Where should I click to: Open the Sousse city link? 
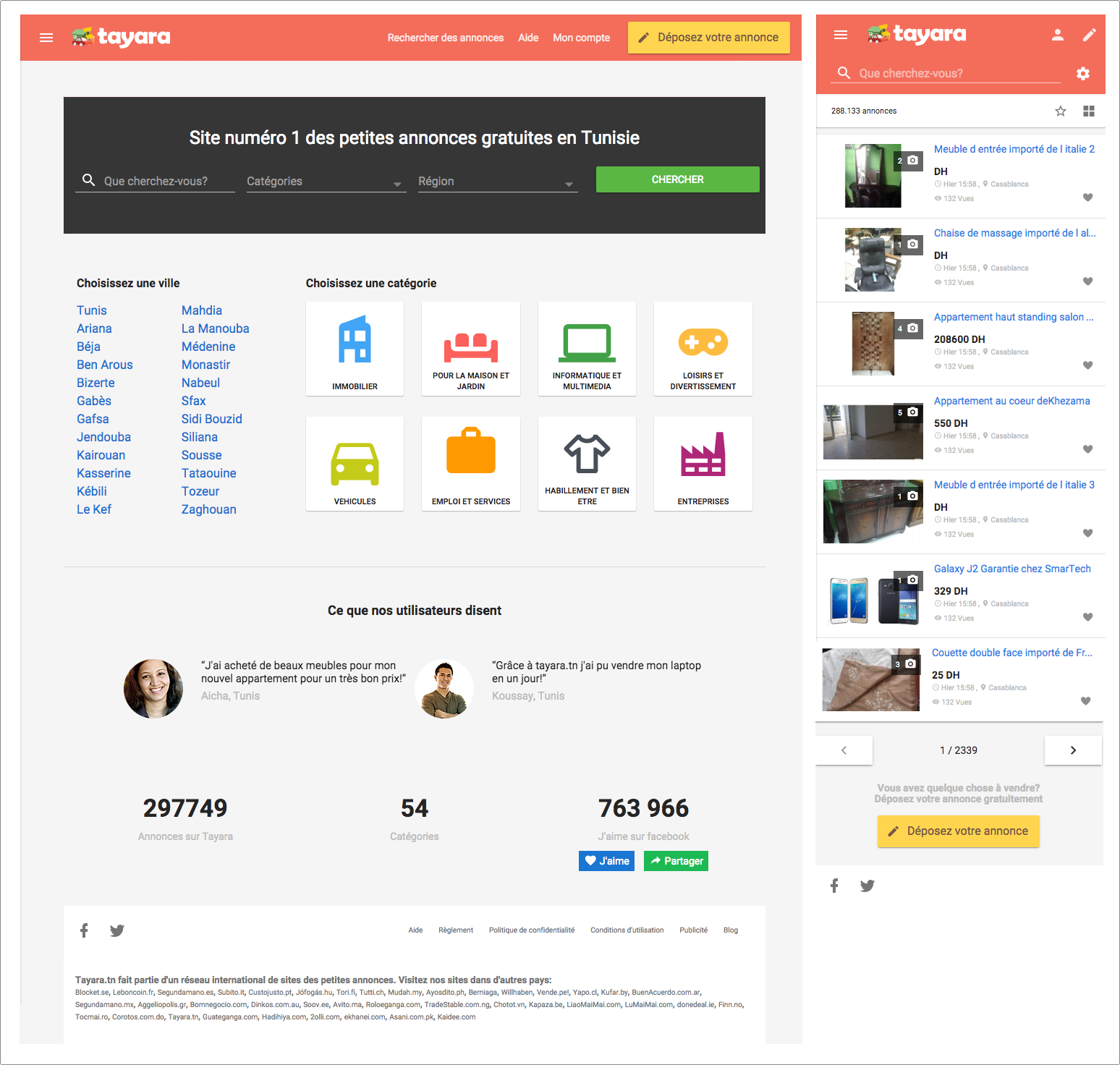tap(201, 455)
